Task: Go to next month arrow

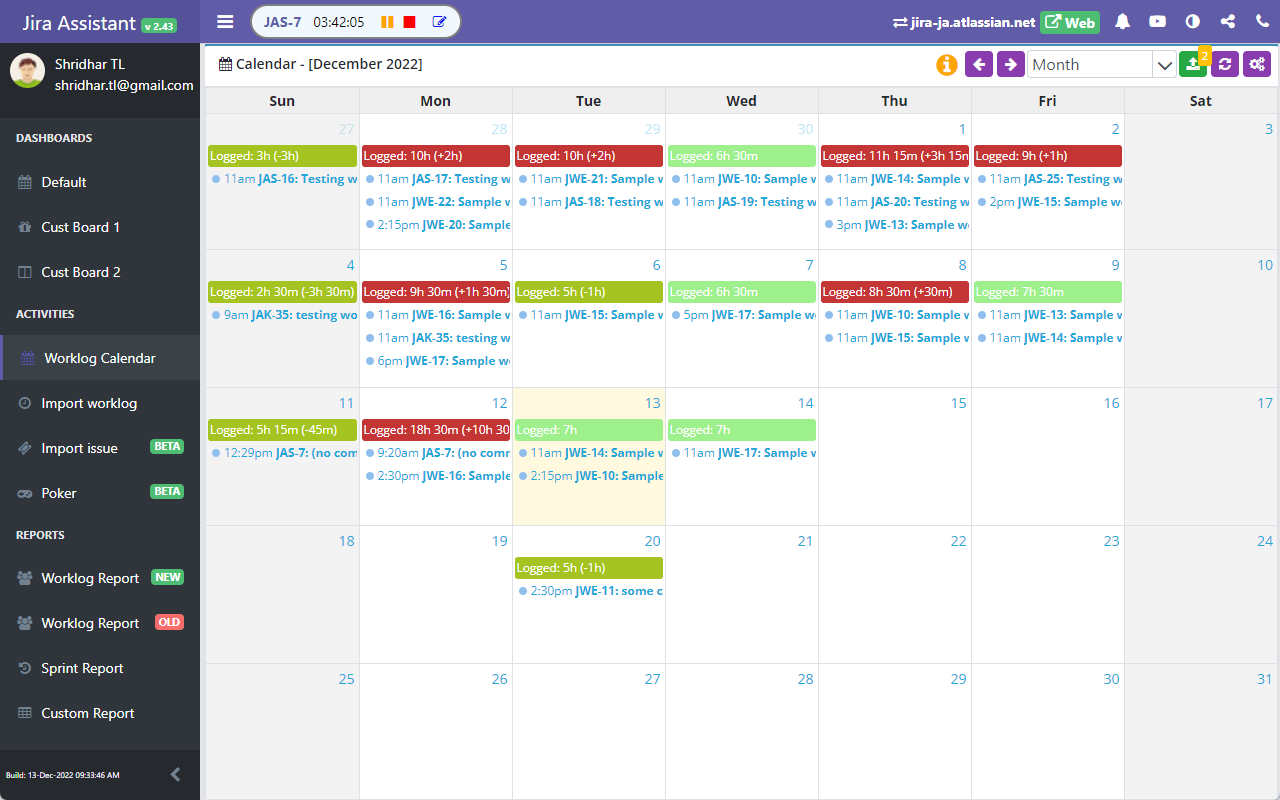Action: pyautogui.click(x=1011, y=64)
